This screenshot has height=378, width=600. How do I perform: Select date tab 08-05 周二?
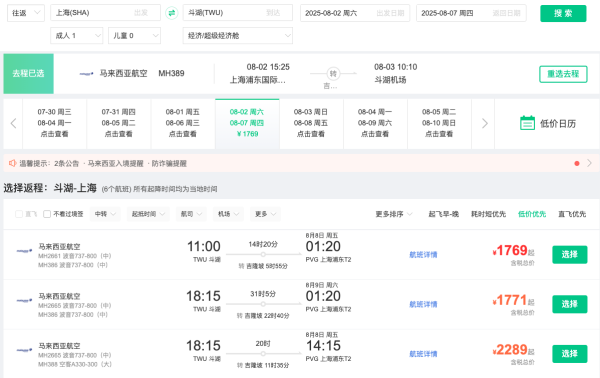coord(439,123)
